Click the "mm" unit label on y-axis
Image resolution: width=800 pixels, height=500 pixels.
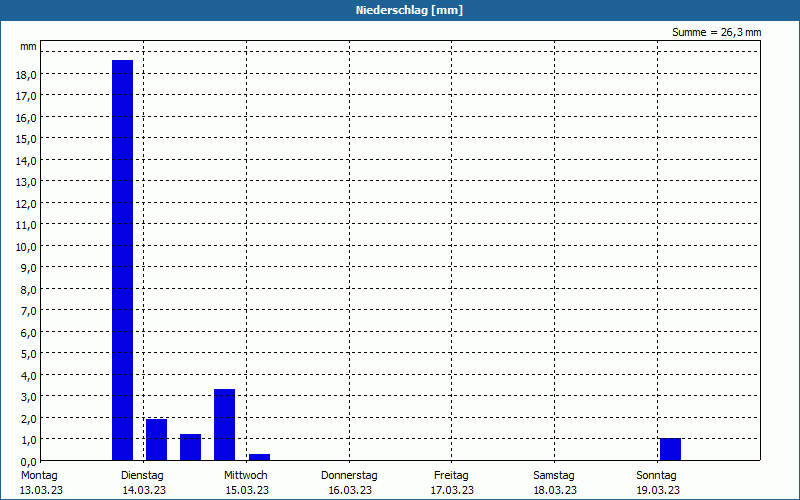point(29,47)
